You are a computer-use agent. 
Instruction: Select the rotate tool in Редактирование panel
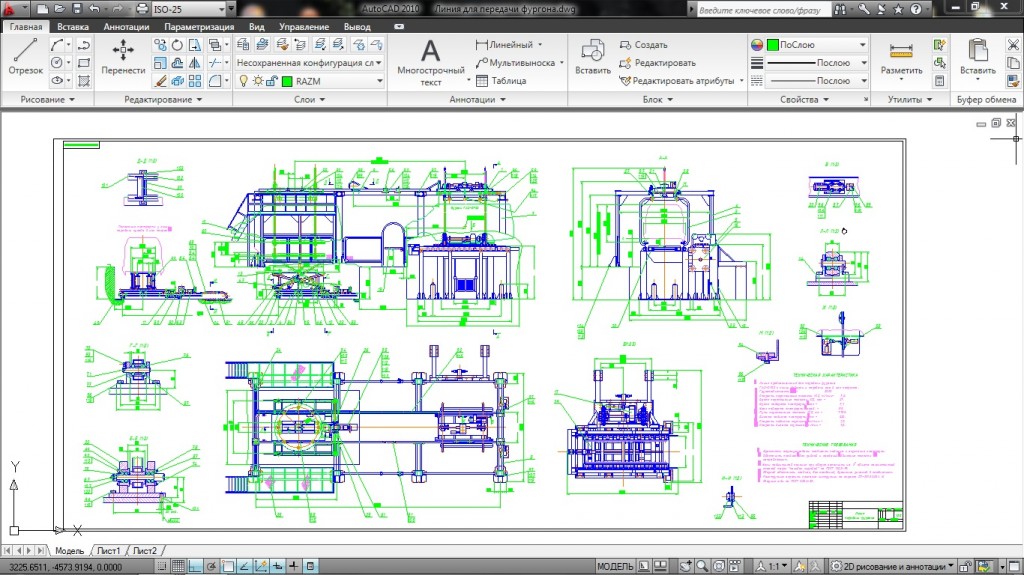[x=177, y=44]
